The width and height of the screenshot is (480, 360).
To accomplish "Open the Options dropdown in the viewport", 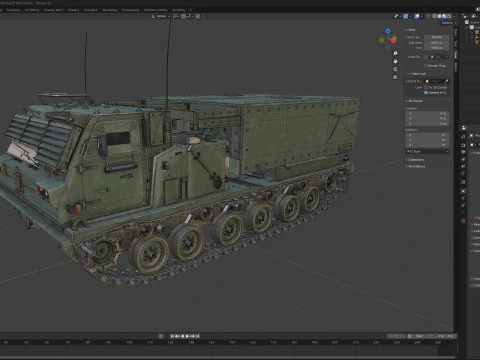I will click(x=448, y=23).
